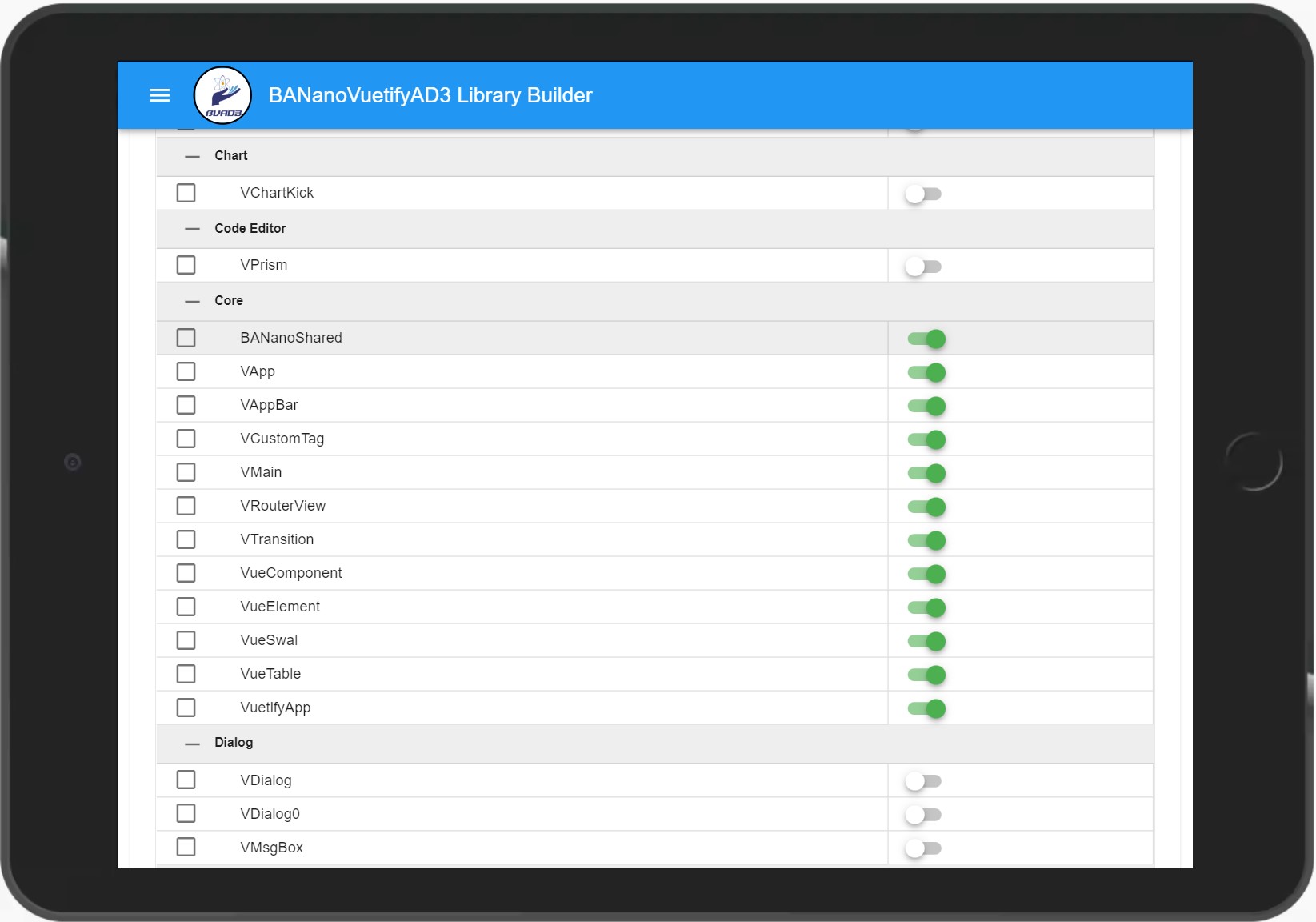Viewport: 1316px width, 922px height.
Task: Check the VueComponent checkbox
Action: pos(186,572)
